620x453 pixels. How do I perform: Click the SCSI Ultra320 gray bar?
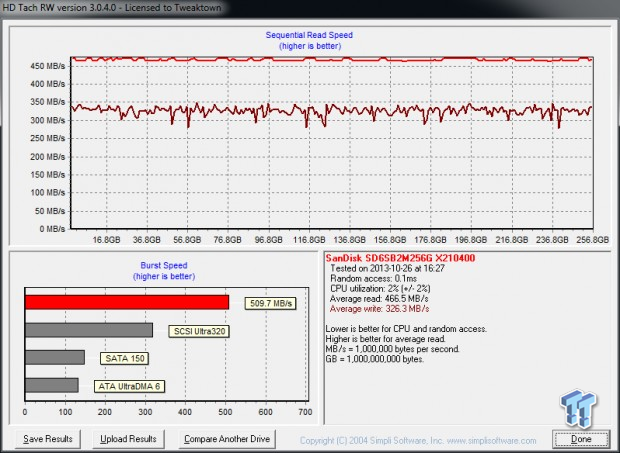89,330
